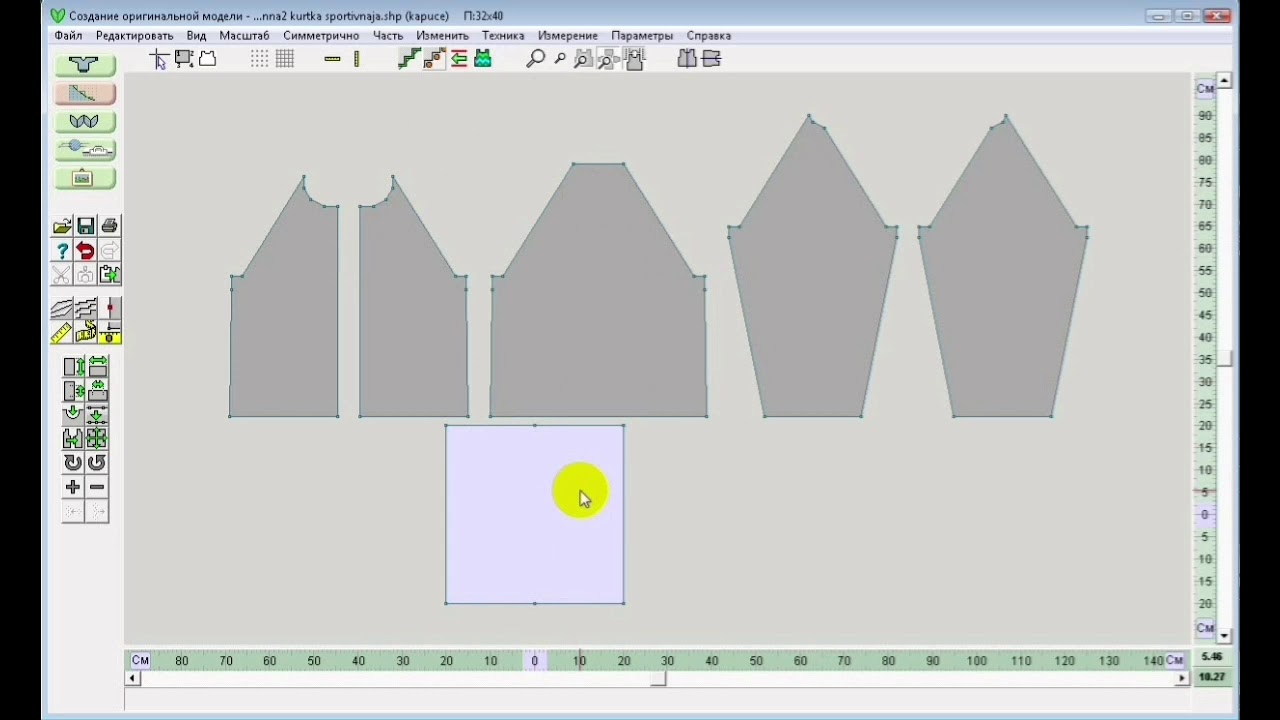Print using the printer icon
Viewport: 1280px width, 720px height.
pyautogui.click(x=110, y=227)
